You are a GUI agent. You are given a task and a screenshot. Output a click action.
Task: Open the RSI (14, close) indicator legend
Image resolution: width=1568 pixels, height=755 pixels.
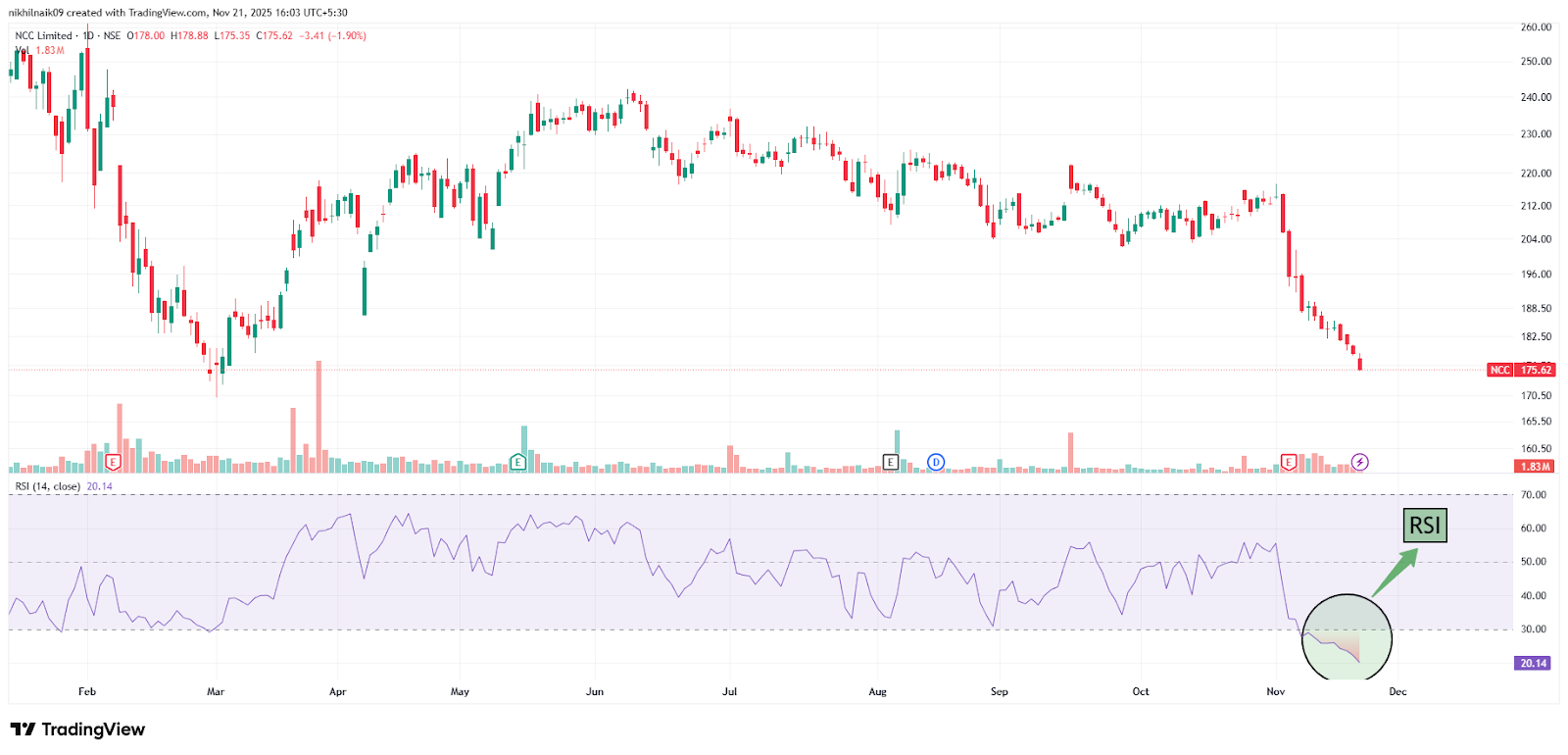click(x=48, y=486)
